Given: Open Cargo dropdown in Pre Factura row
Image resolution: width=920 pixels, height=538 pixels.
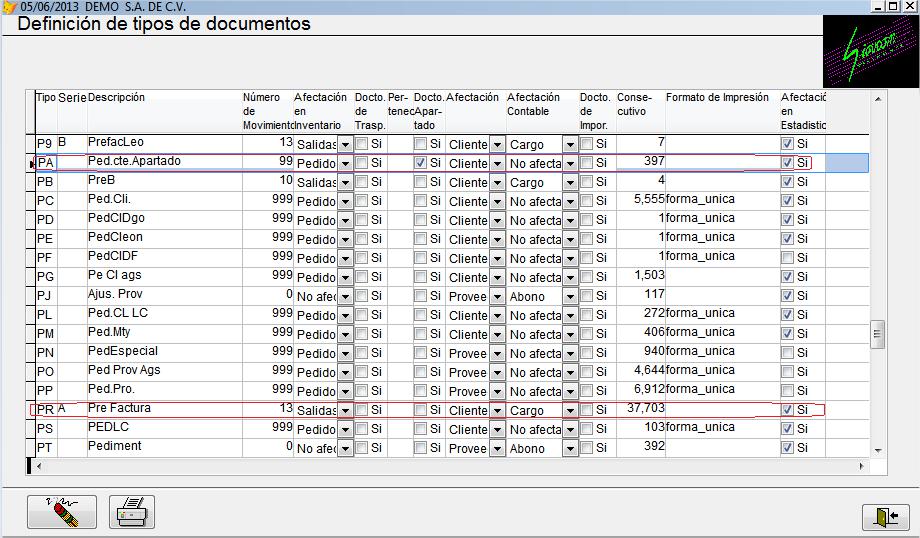Looking at the screenshot, I should click(x=570, y=411).
